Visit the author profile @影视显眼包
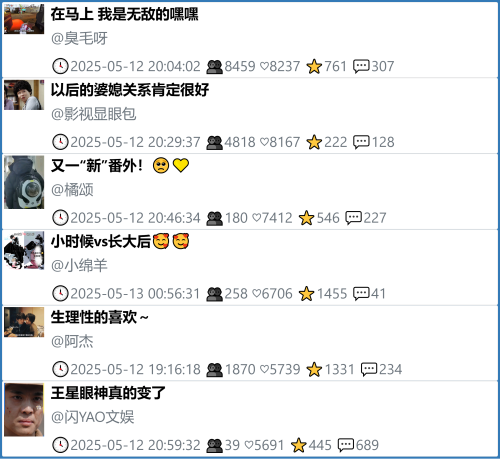This screenshot has height=459, width=500. pos(94,114)
